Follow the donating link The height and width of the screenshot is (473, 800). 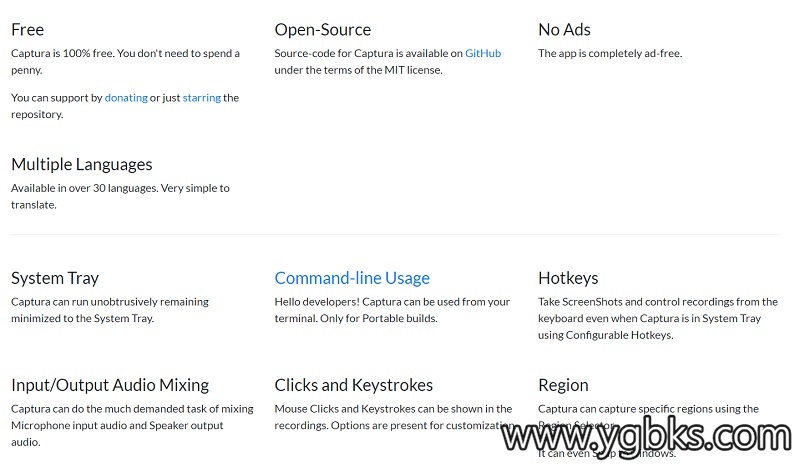[x=126, y=97]
